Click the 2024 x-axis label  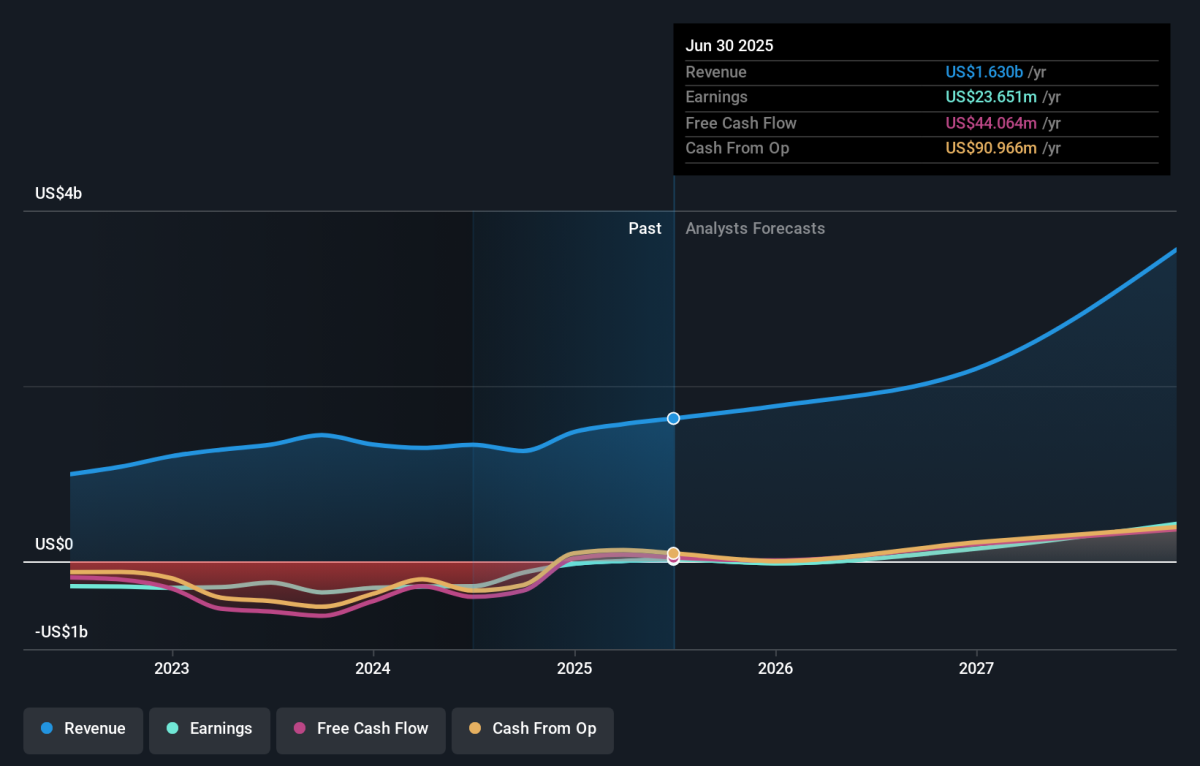[x=373, y=668]
